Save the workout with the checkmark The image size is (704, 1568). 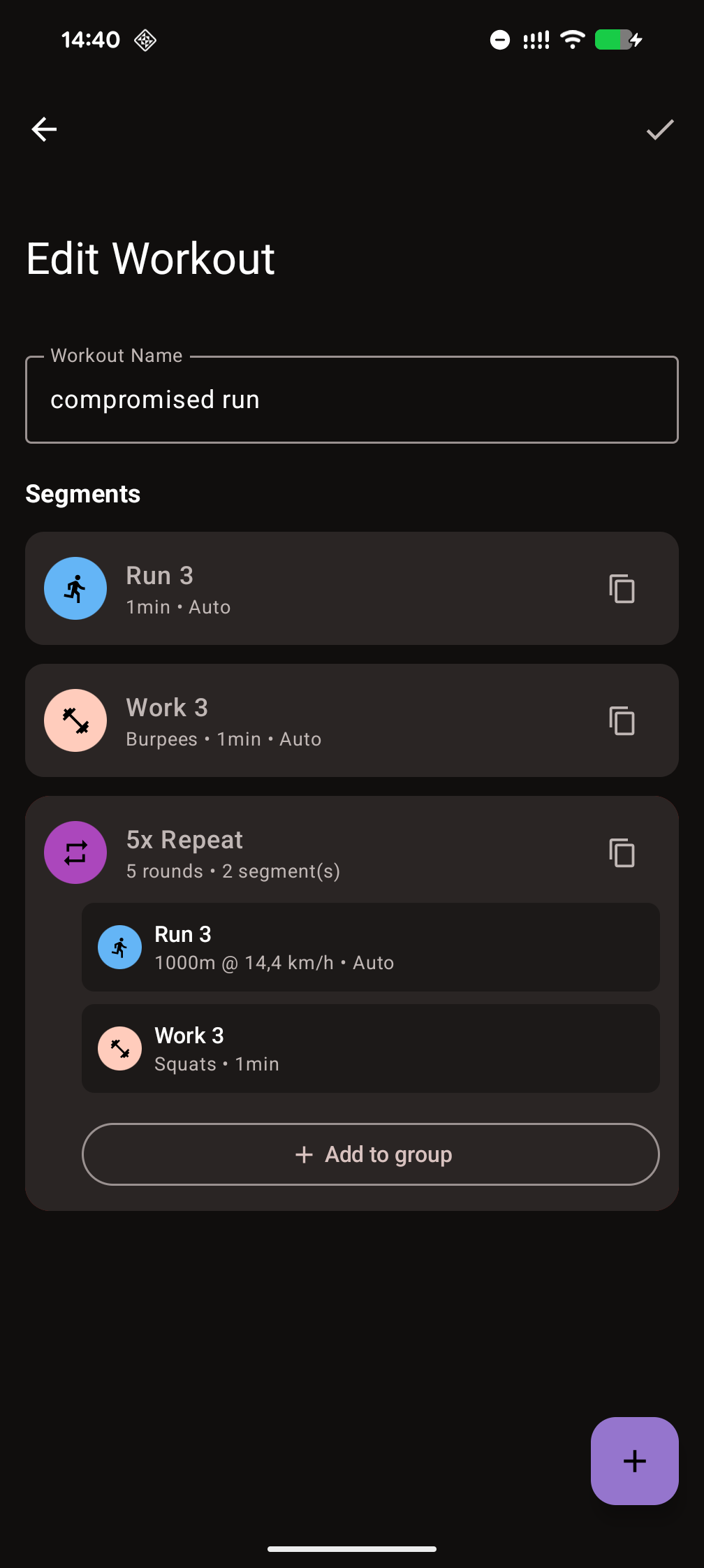click(x=659, y=129)
